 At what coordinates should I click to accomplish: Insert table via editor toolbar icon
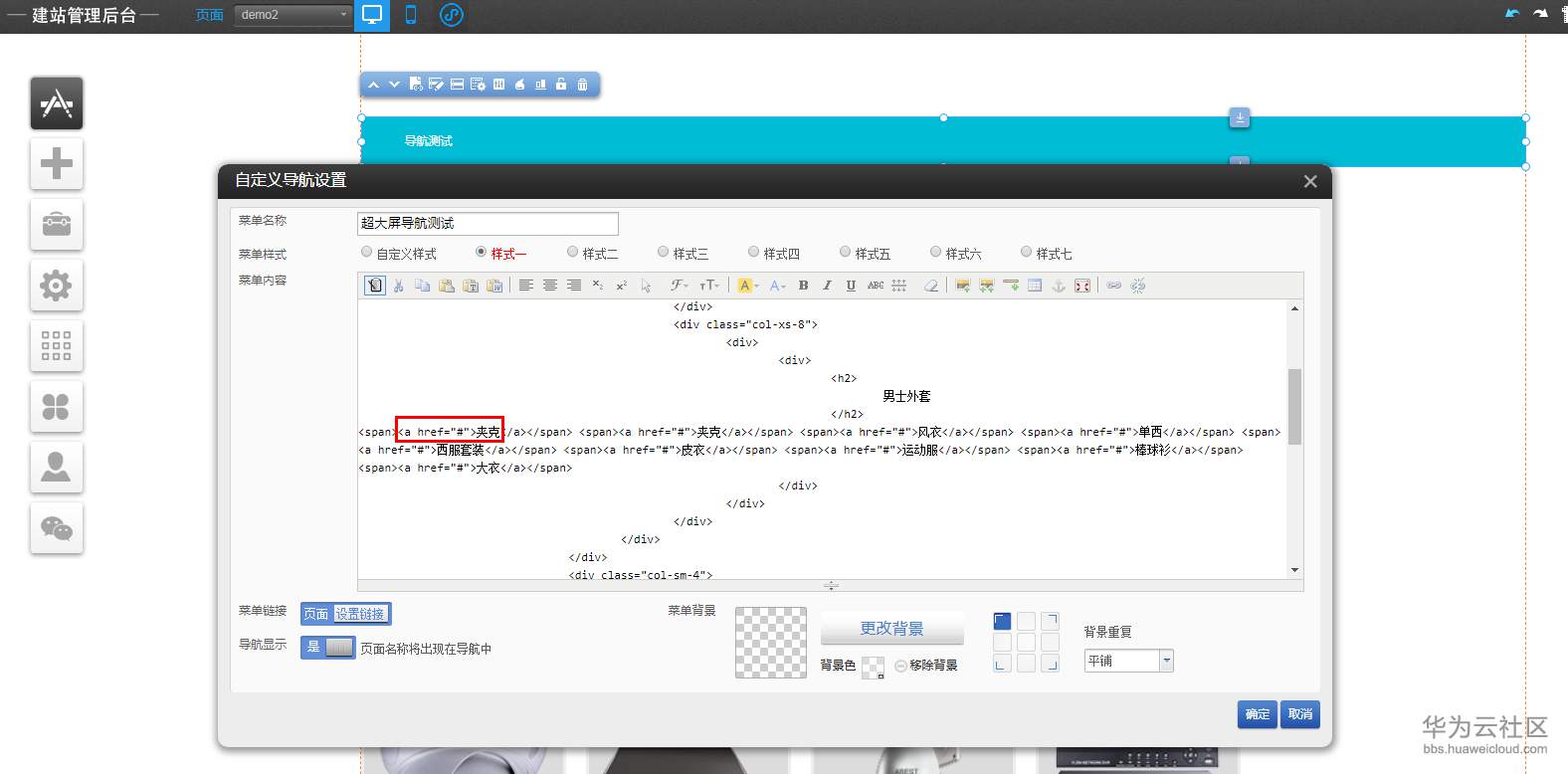click(1035, 286)
